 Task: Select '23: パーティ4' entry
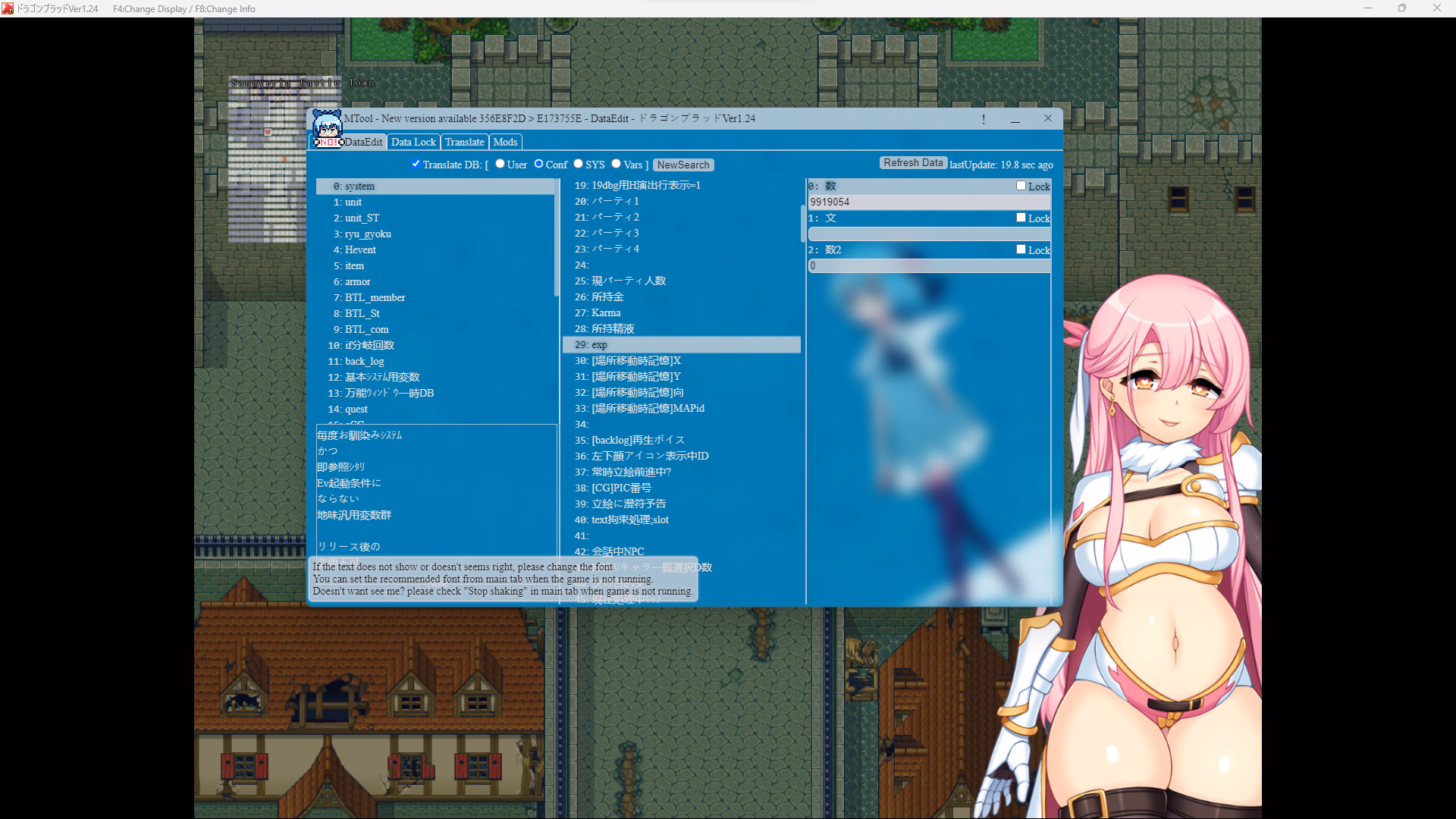click(681, 249)
